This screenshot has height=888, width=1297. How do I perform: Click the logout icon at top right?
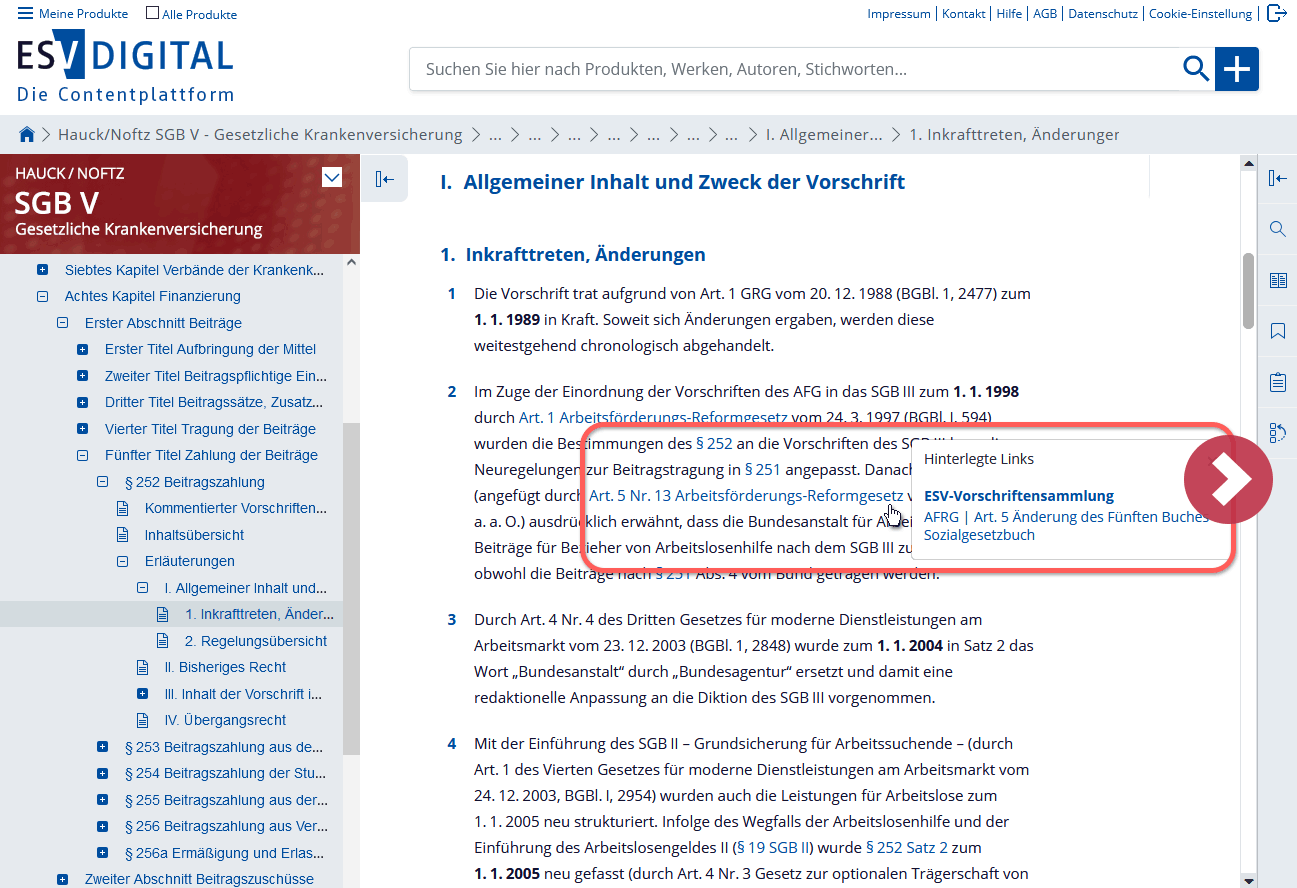[x=1276, y=13]
